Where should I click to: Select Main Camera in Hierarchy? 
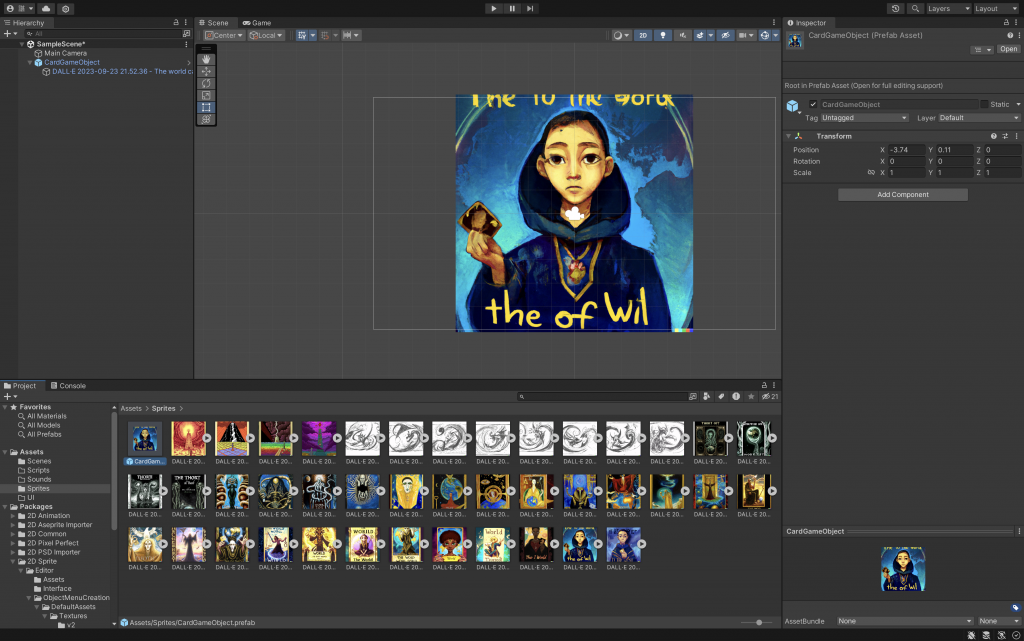[x=65, y=53]
